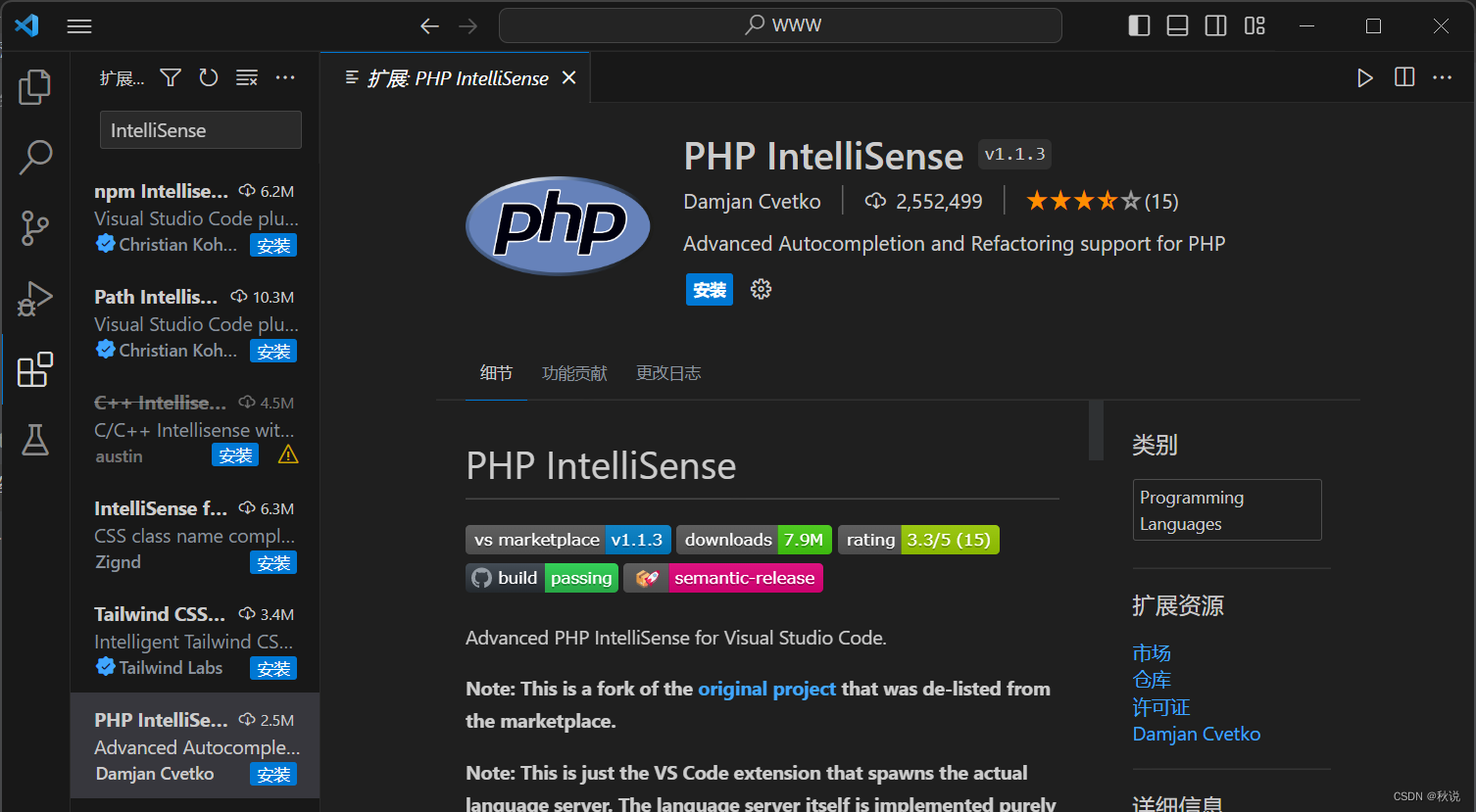The image size is (1476, 812).
Task: Open the 市场 resource link
Action: [1152, 652]
